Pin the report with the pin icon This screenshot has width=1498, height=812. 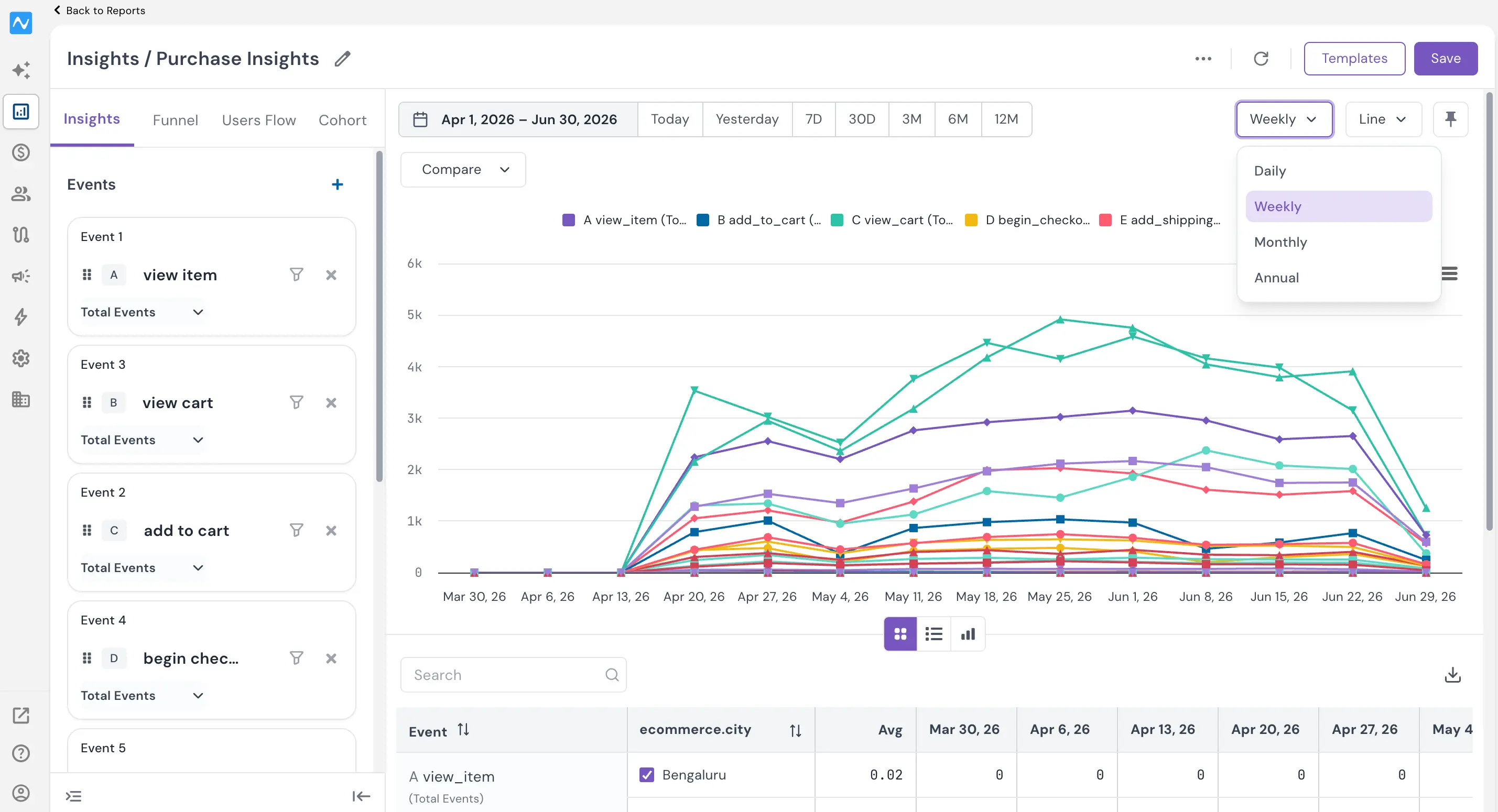(x=1451, y=119)
